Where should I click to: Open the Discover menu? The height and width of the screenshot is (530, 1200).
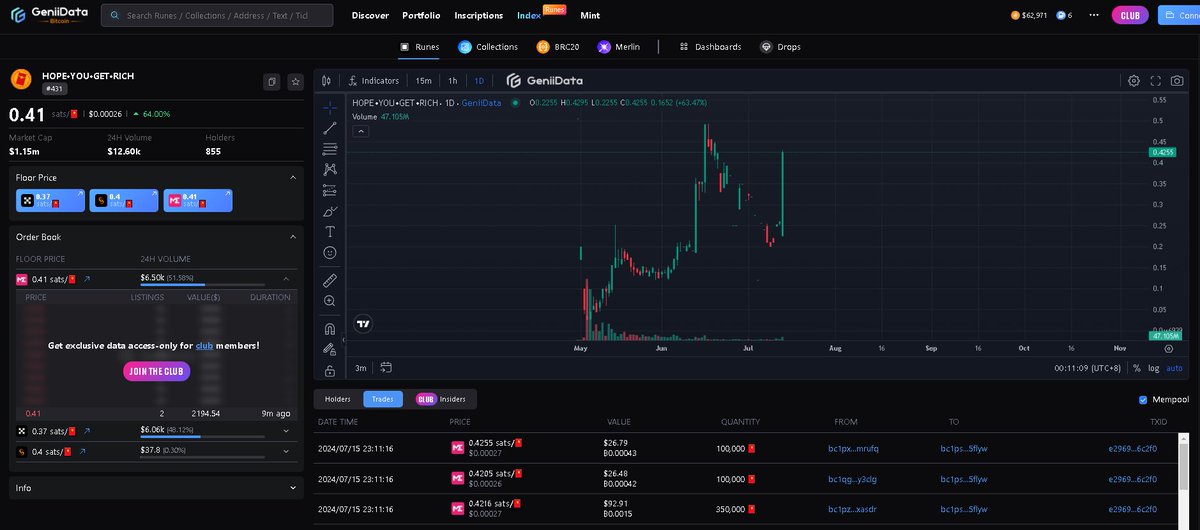coord(370,16)
